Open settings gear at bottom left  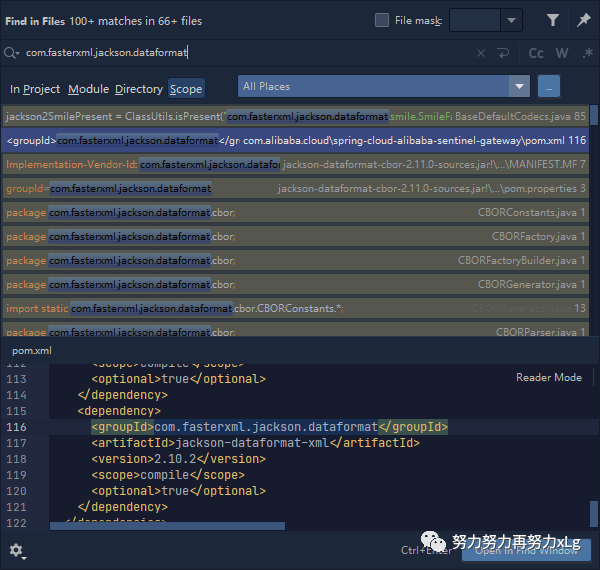tap(16, 551)
